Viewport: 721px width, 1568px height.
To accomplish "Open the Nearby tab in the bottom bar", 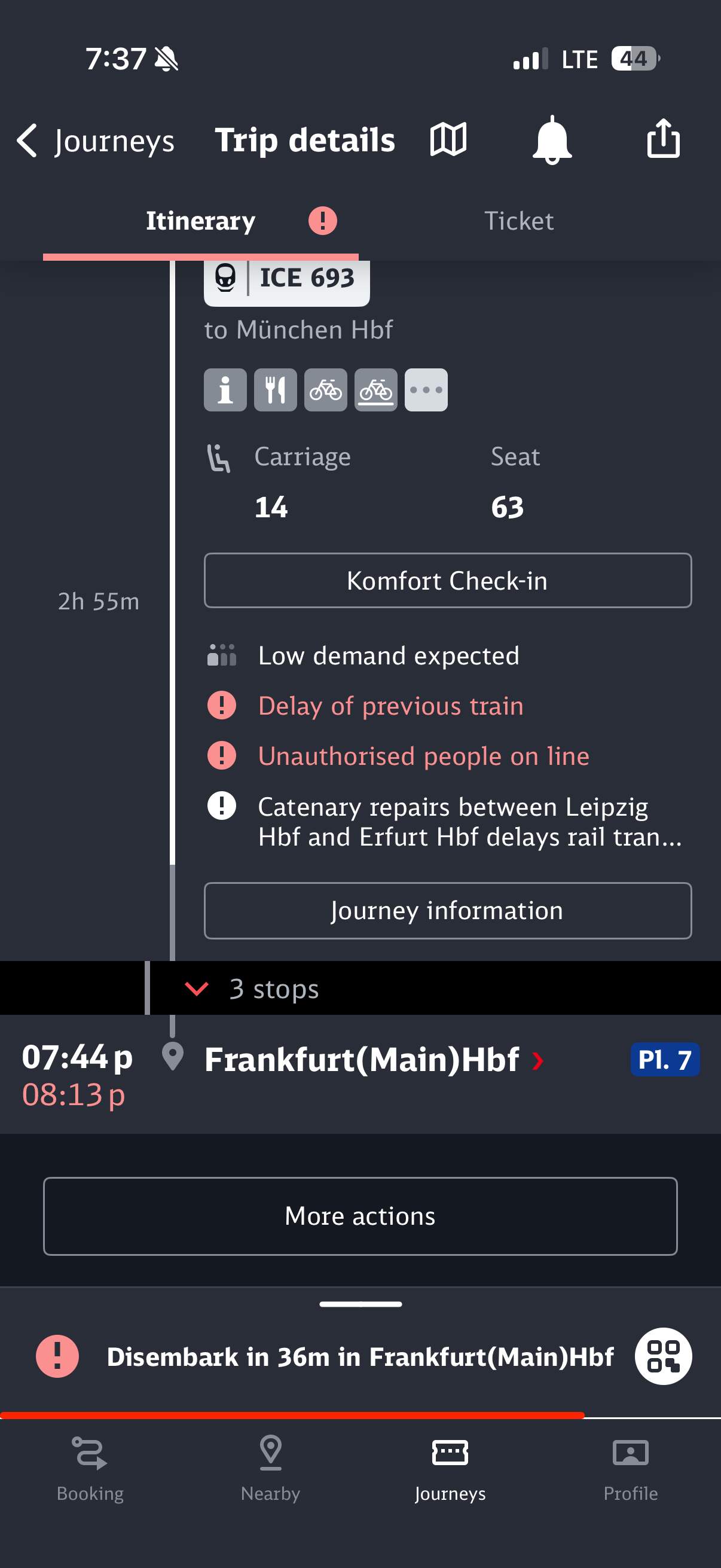I will tap(270, 1467).
